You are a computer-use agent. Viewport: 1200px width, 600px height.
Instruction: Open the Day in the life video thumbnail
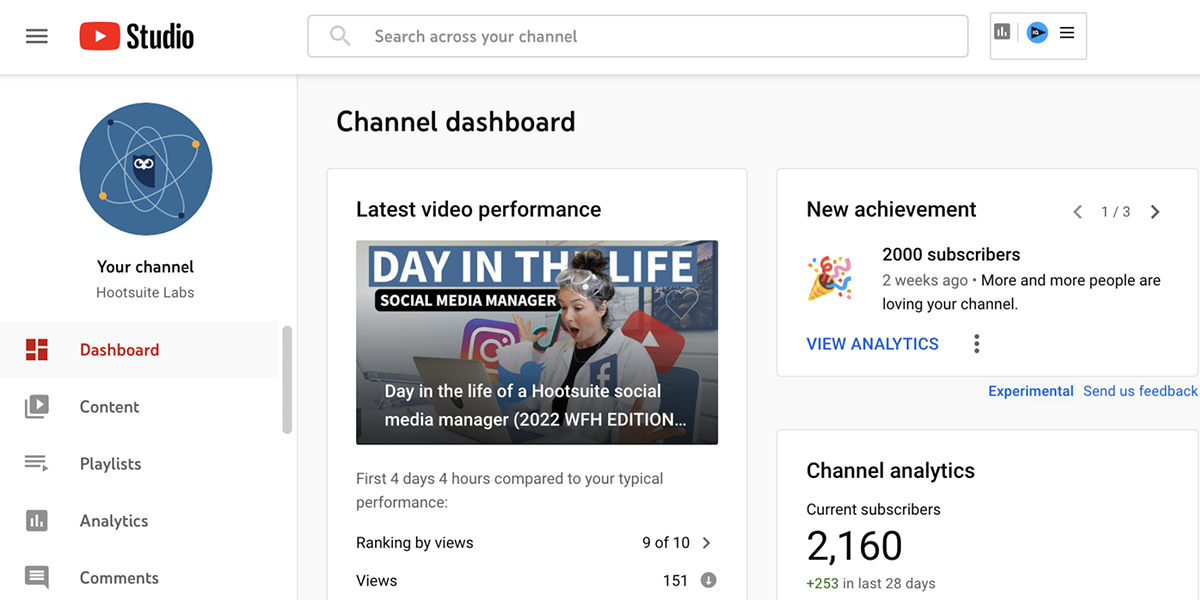537,342
